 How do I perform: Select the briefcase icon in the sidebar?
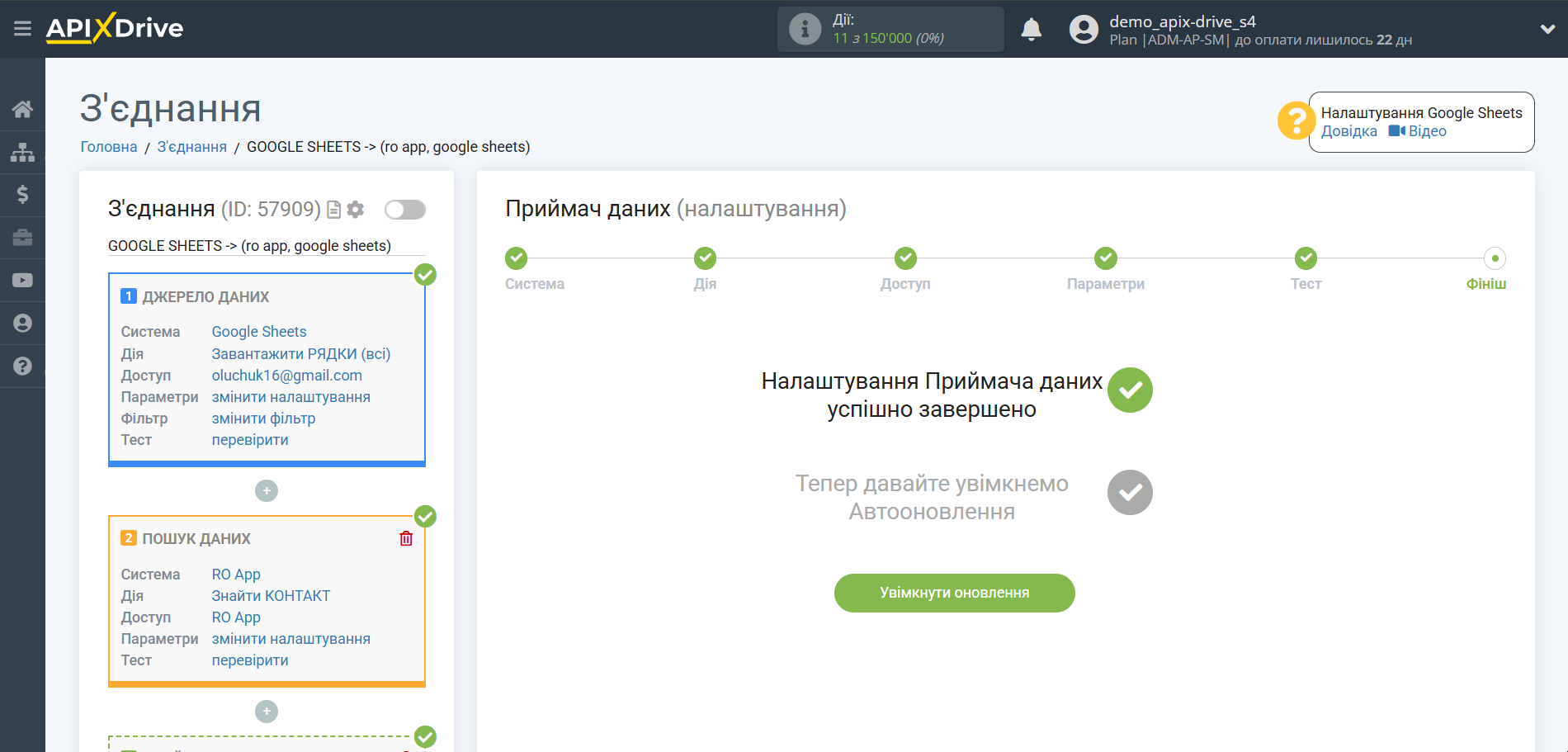pos(22,237)
